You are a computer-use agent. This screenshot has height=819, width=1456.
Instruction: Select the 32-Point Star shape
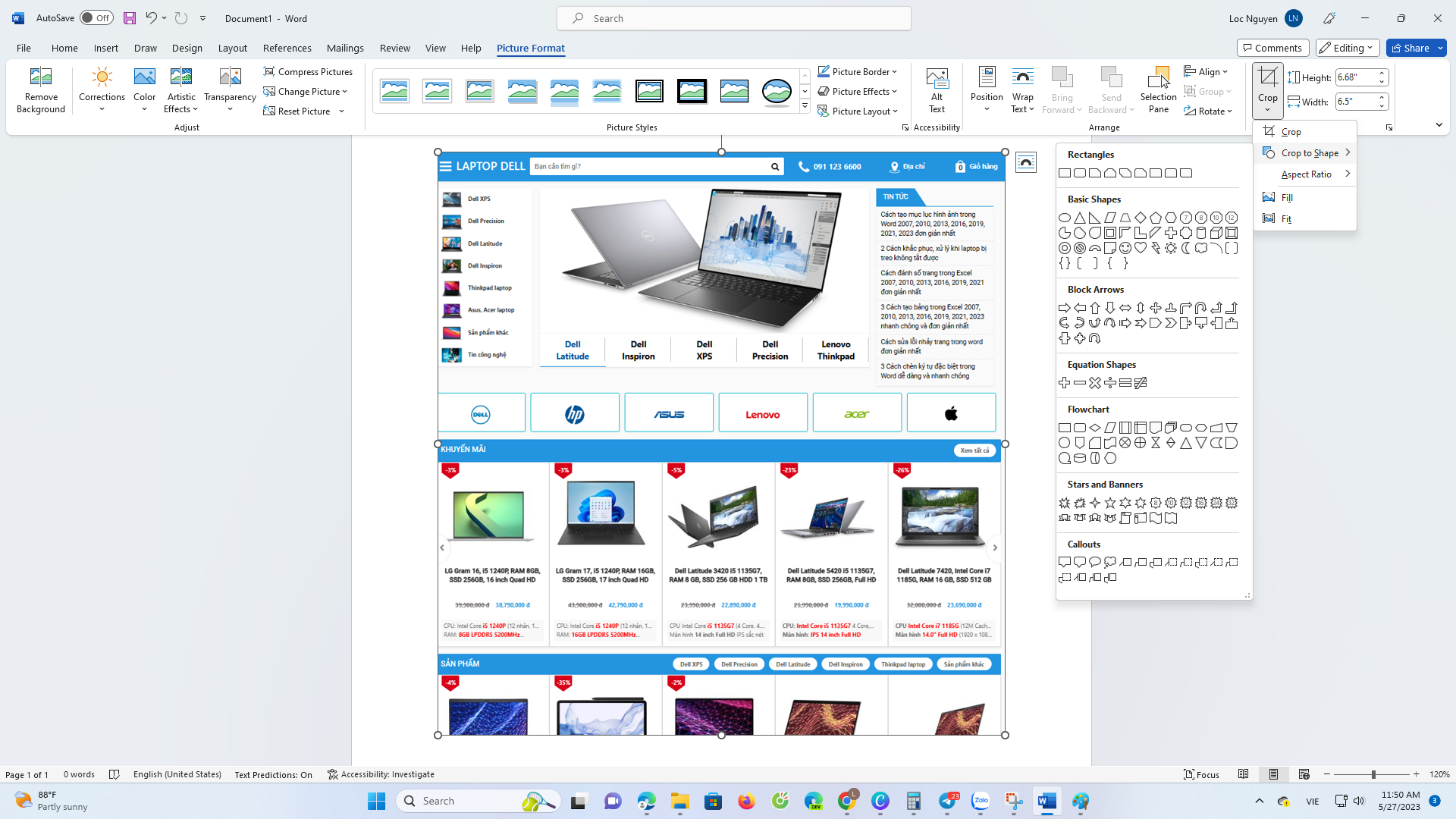(1232, 503)
